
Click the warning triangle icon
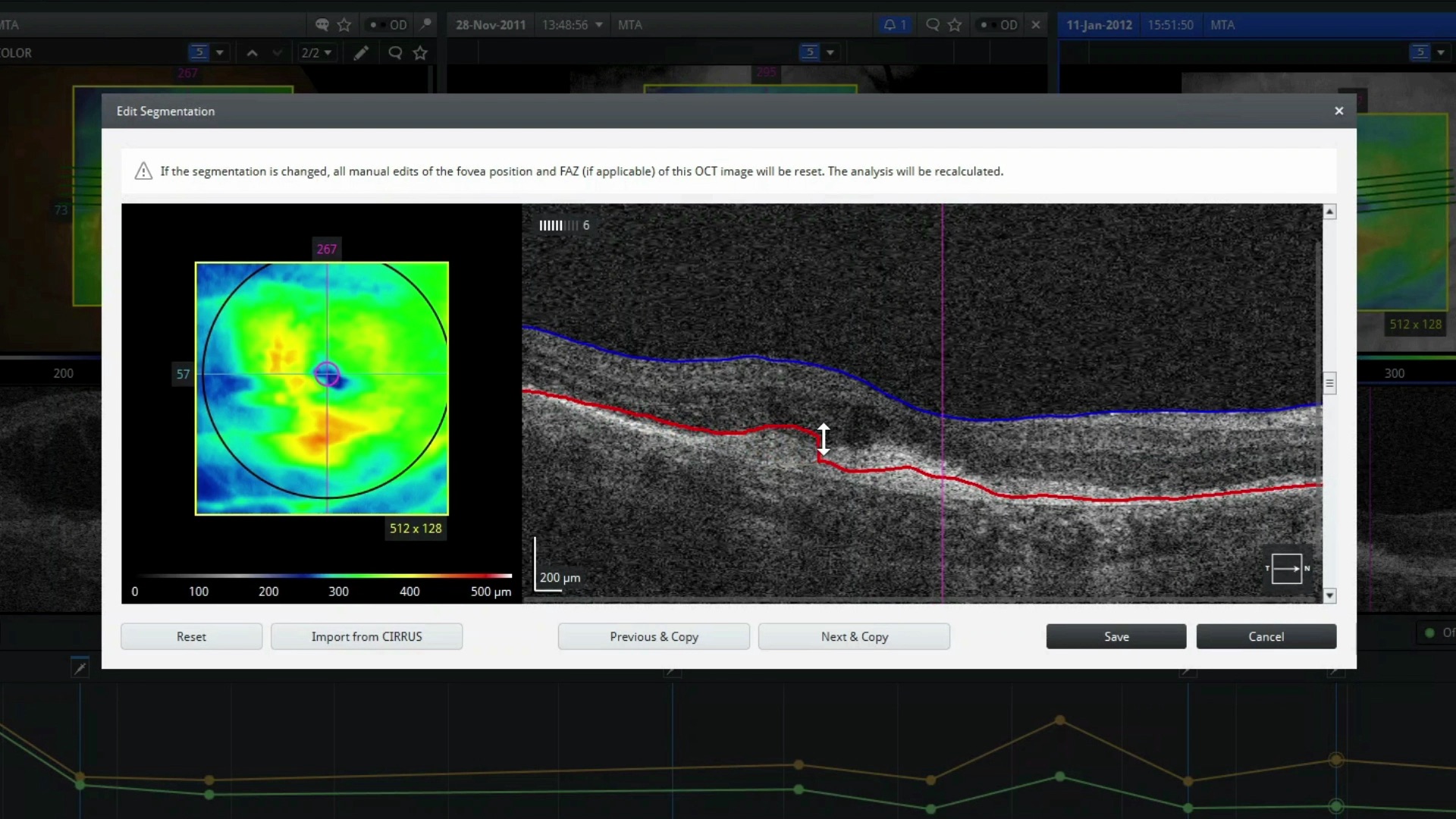coord(143,171)
